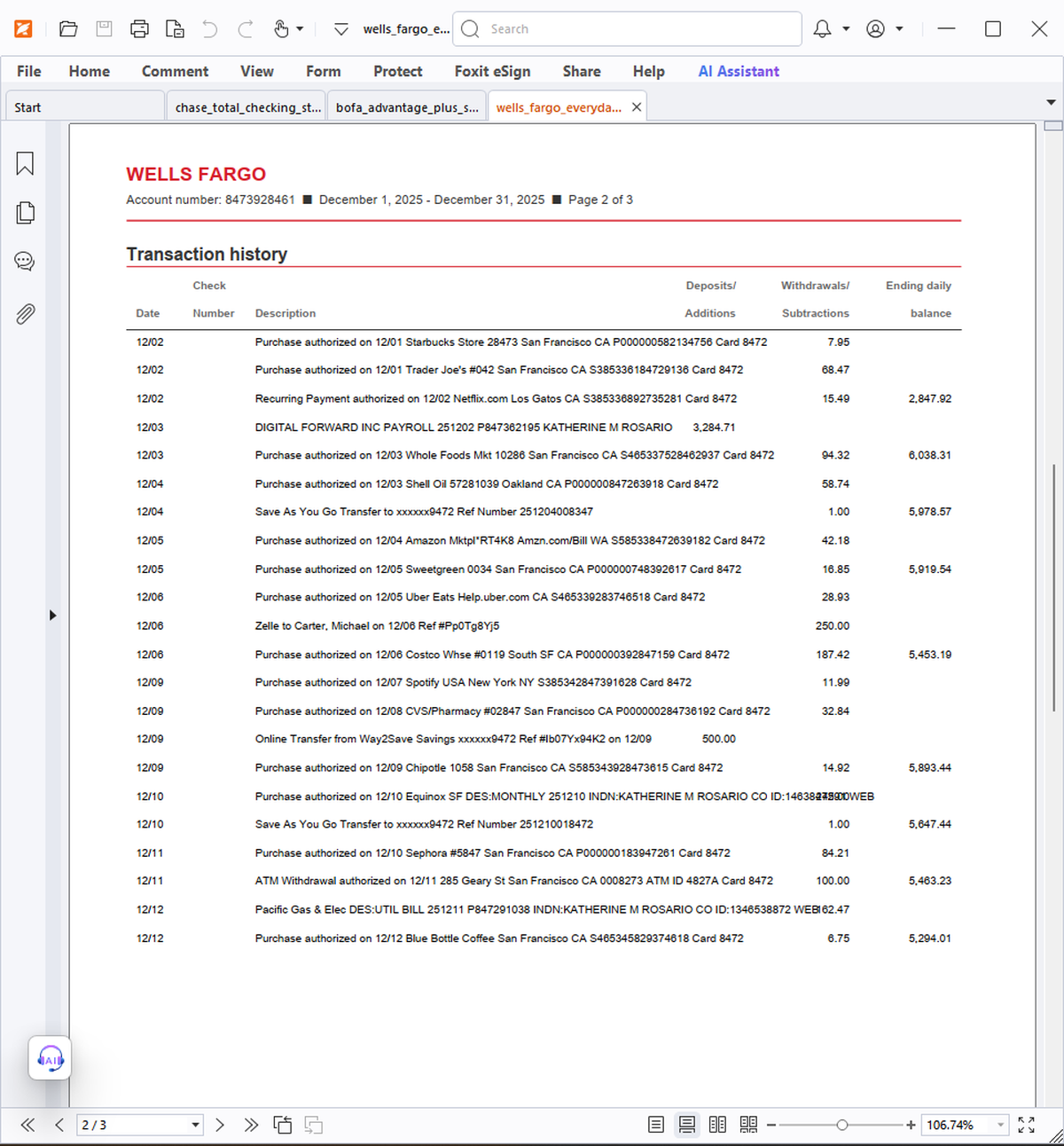Click the floating AI assistant headset icon
The width and height of the screenshot is (1064, 1146).
point(50,1058)
